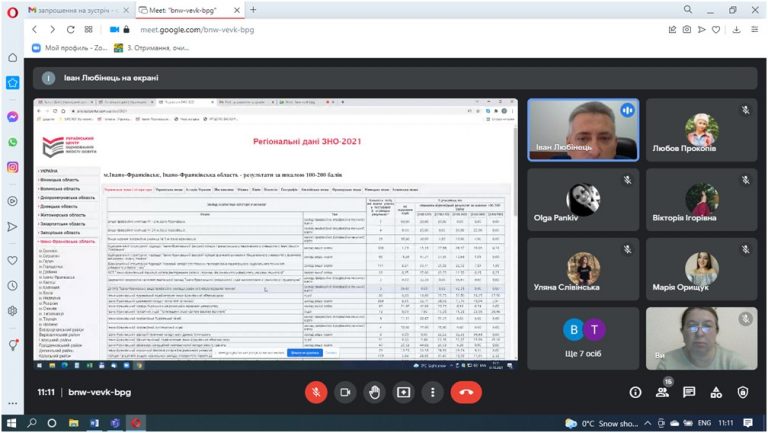
Task: Unmute the microphone in Meet controls
Action: point(316,392)
